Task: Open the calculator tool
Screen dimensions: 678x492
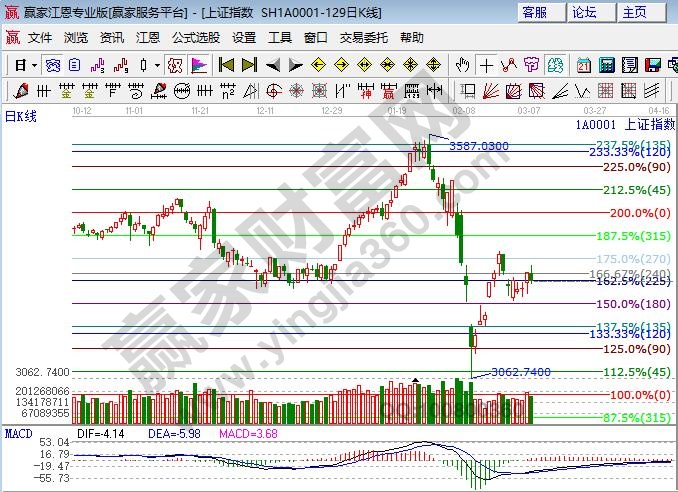Action: click(x=607, y=65)
